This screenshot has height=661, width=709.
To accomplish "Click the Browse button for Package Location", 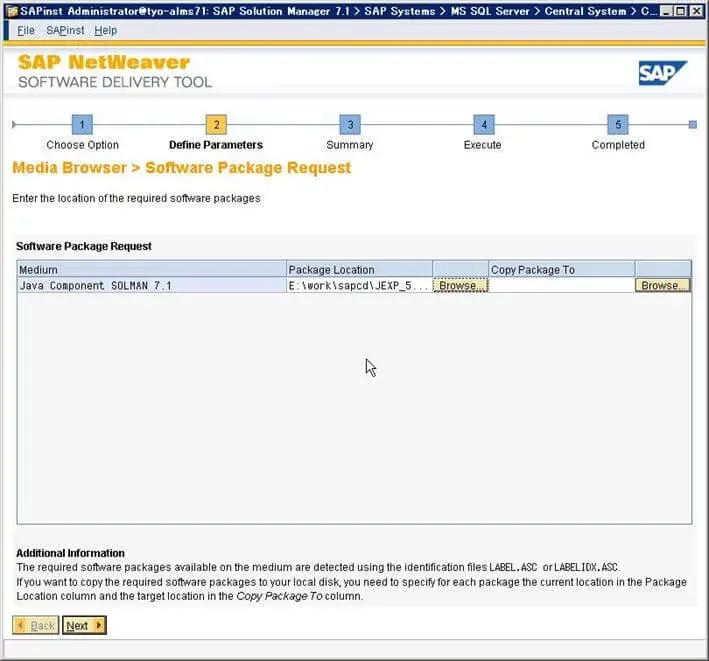I will coord(460,285).
